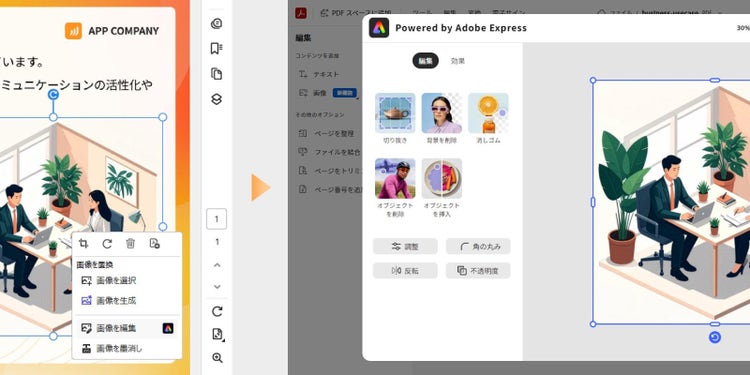
Task: Open the top sidebar assistant icon
Action: coord(217,23)
